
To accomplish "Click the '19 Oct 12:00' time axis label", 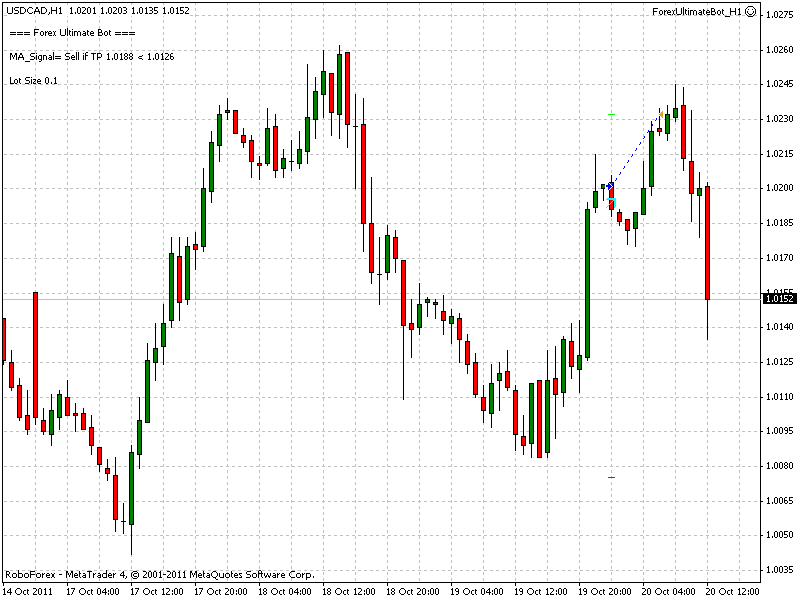I will pos(541,591).
